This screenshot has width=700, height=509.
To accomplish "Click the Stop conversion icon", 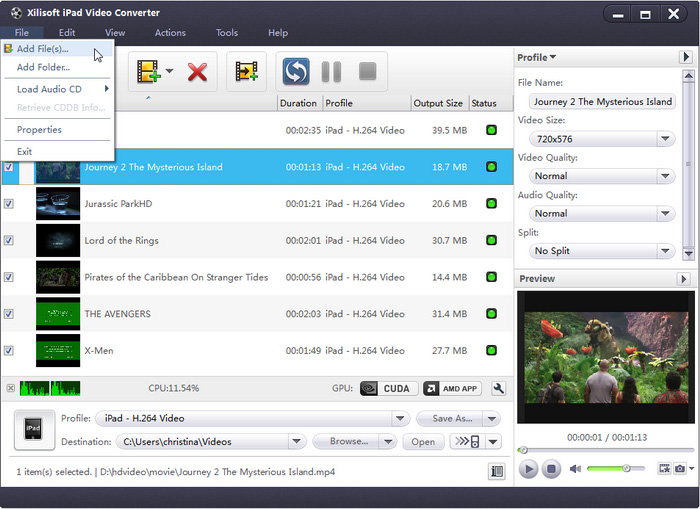I will click(x=367, y=71).
